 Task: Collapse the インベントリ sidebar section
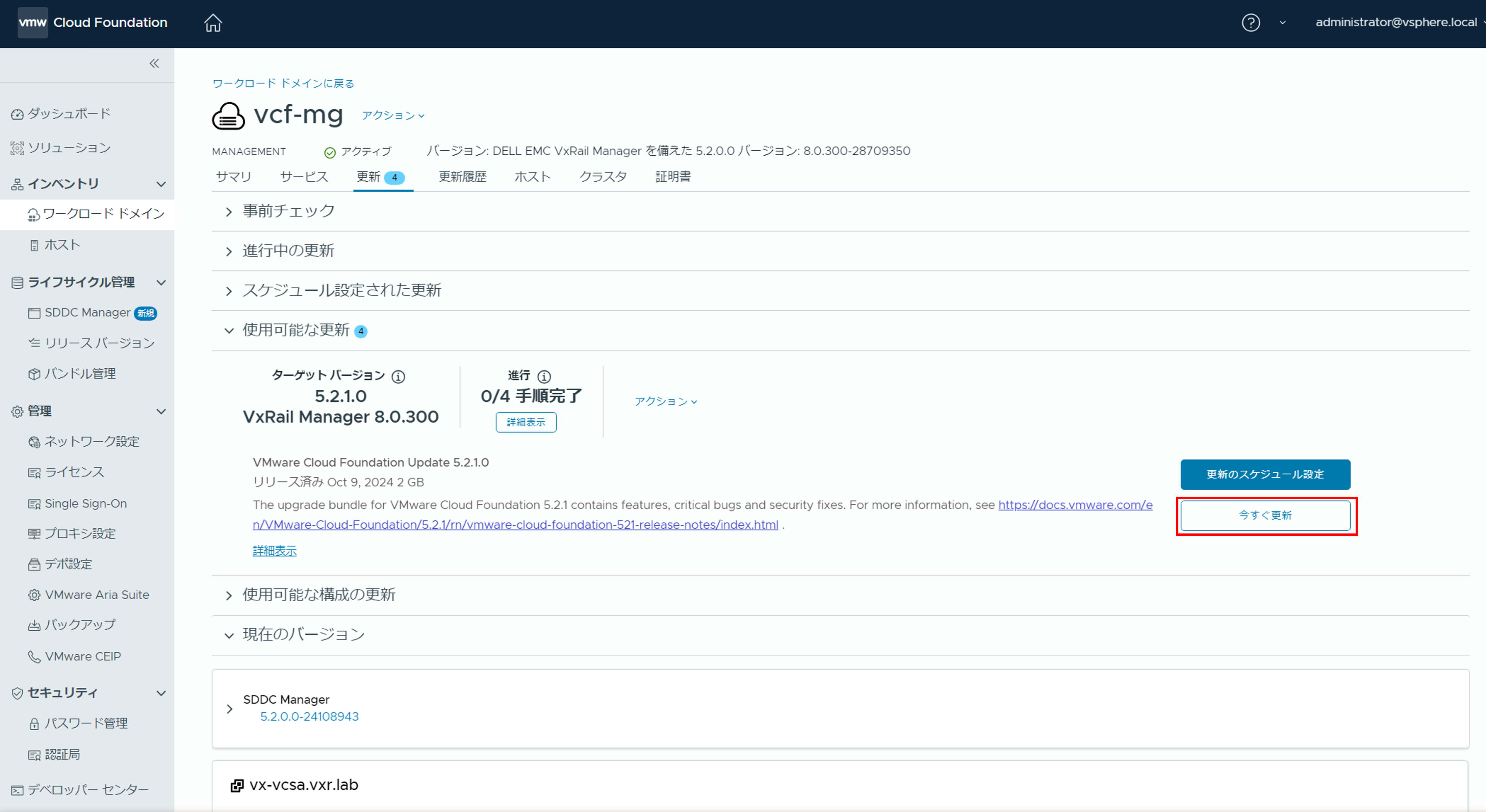(161, 185)
